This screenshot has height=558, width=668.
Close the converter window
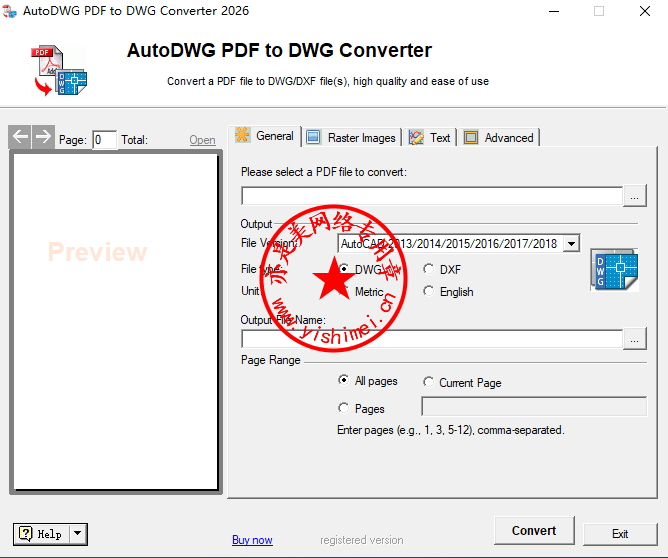[x=645, y=11]
